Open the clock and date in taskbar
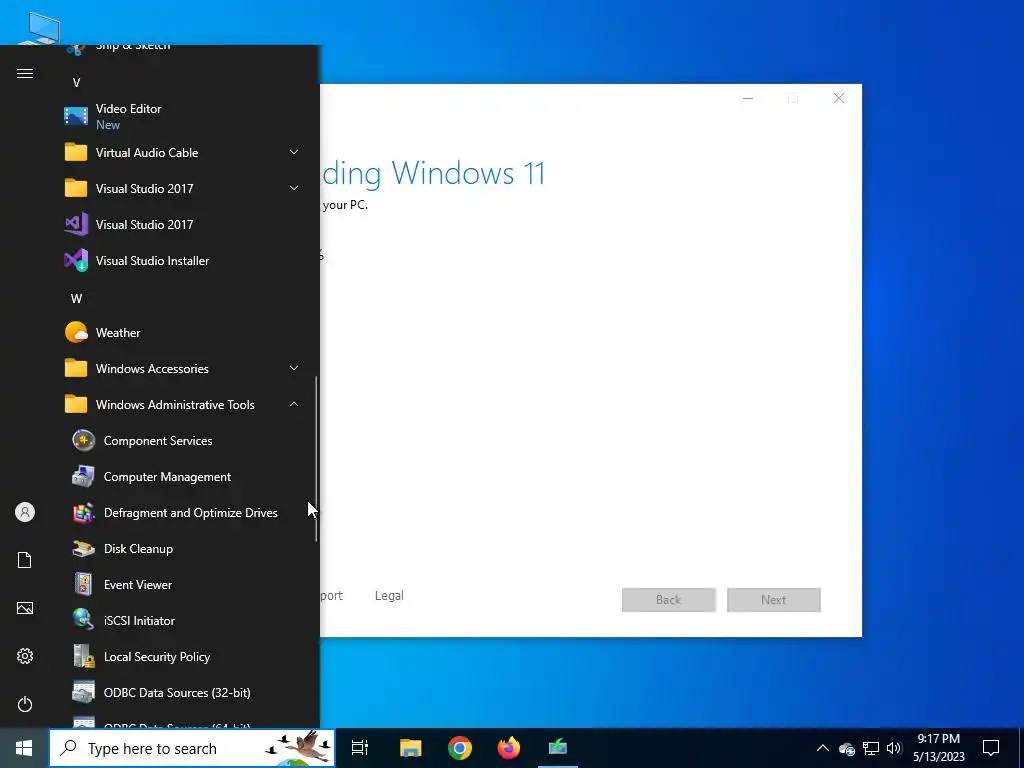 click(938, 748)
